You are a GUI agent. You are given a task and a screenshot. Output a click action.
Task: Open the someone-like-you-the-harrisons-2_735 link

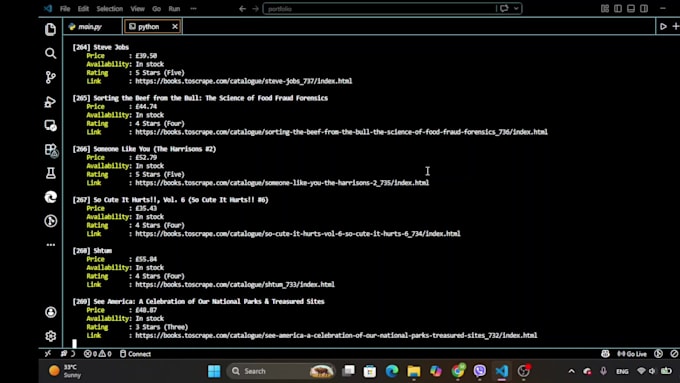282,183
